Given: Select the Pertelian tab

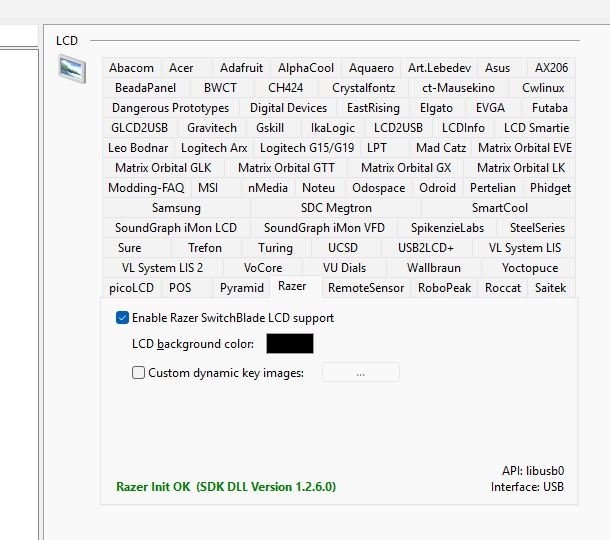Looking at the screenshot, I should point(493,188).
